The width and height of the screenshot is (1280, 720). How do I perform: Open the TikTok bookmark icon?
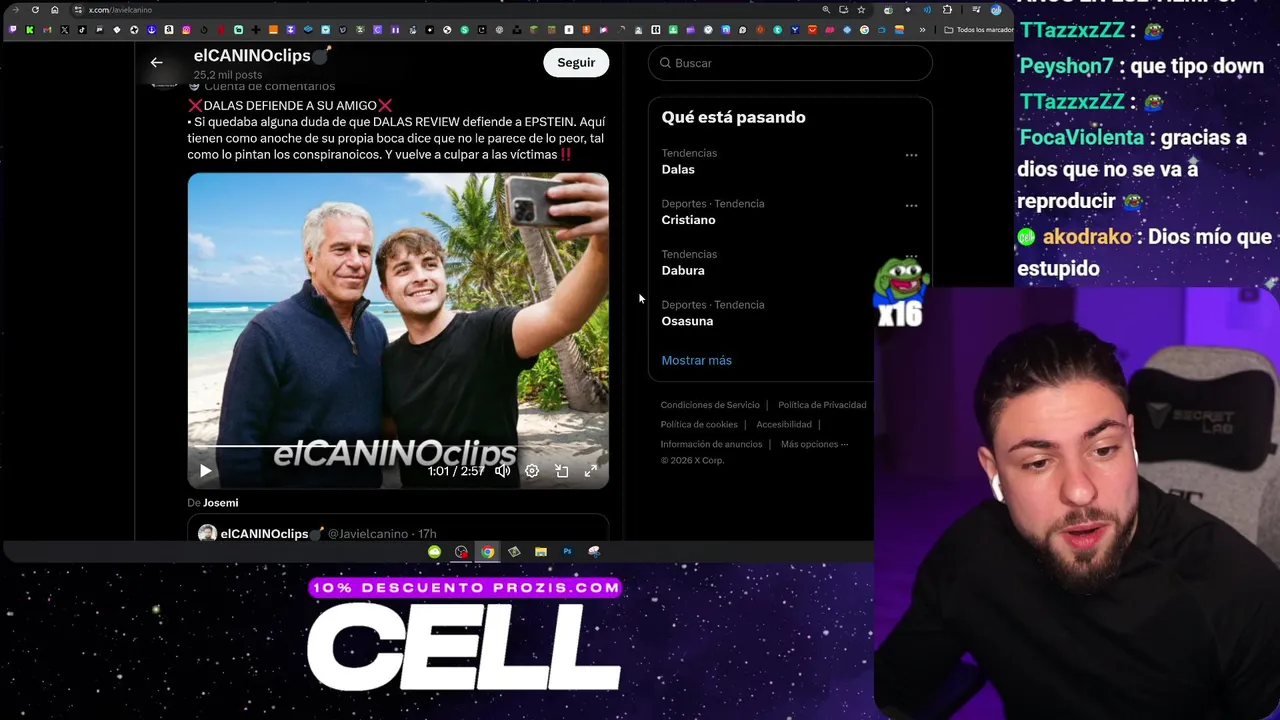(x=82, y=30)
